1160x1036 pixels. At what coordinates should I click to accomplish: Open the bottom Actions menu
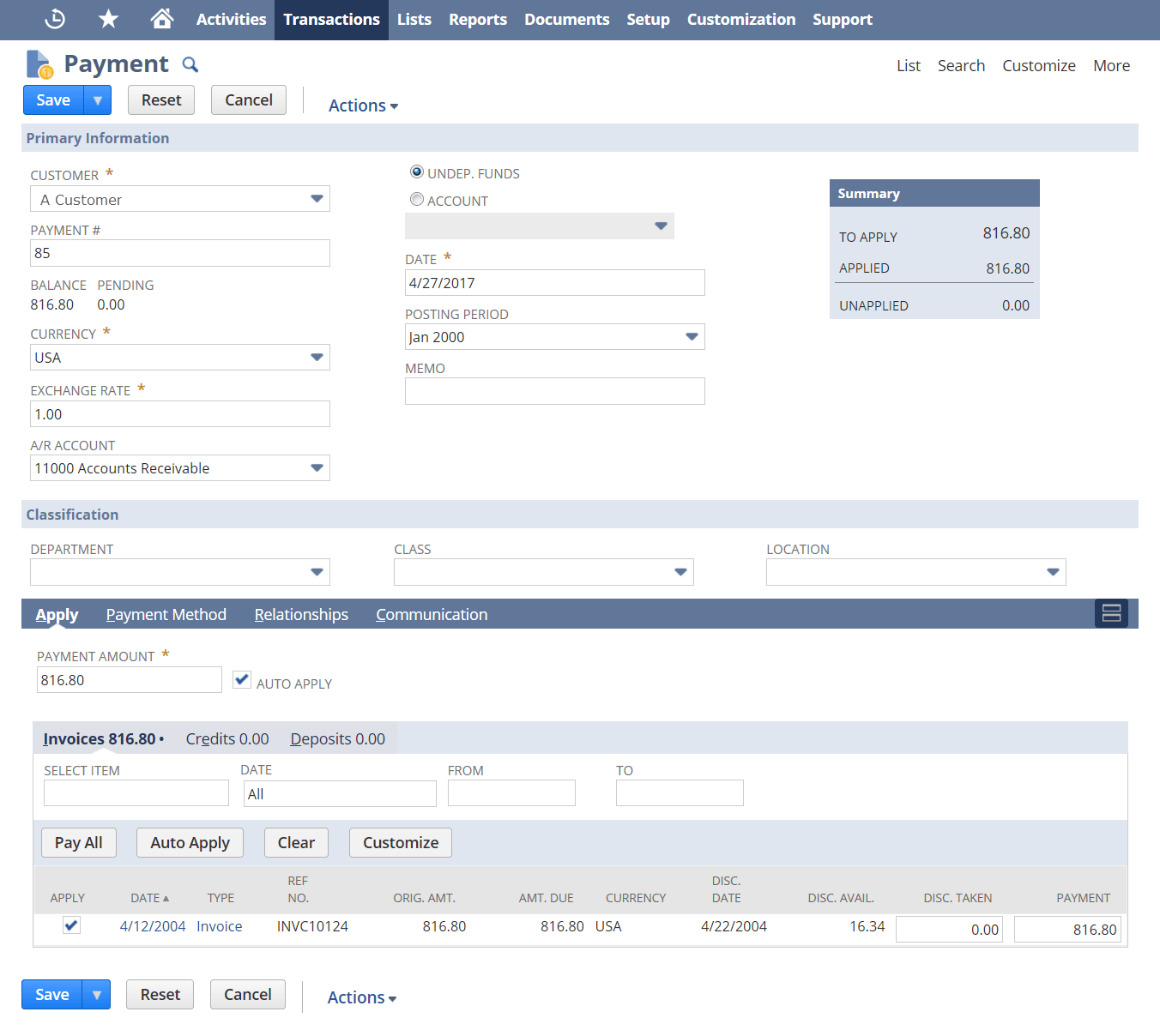pyautogui.click(x=361, y=997)
